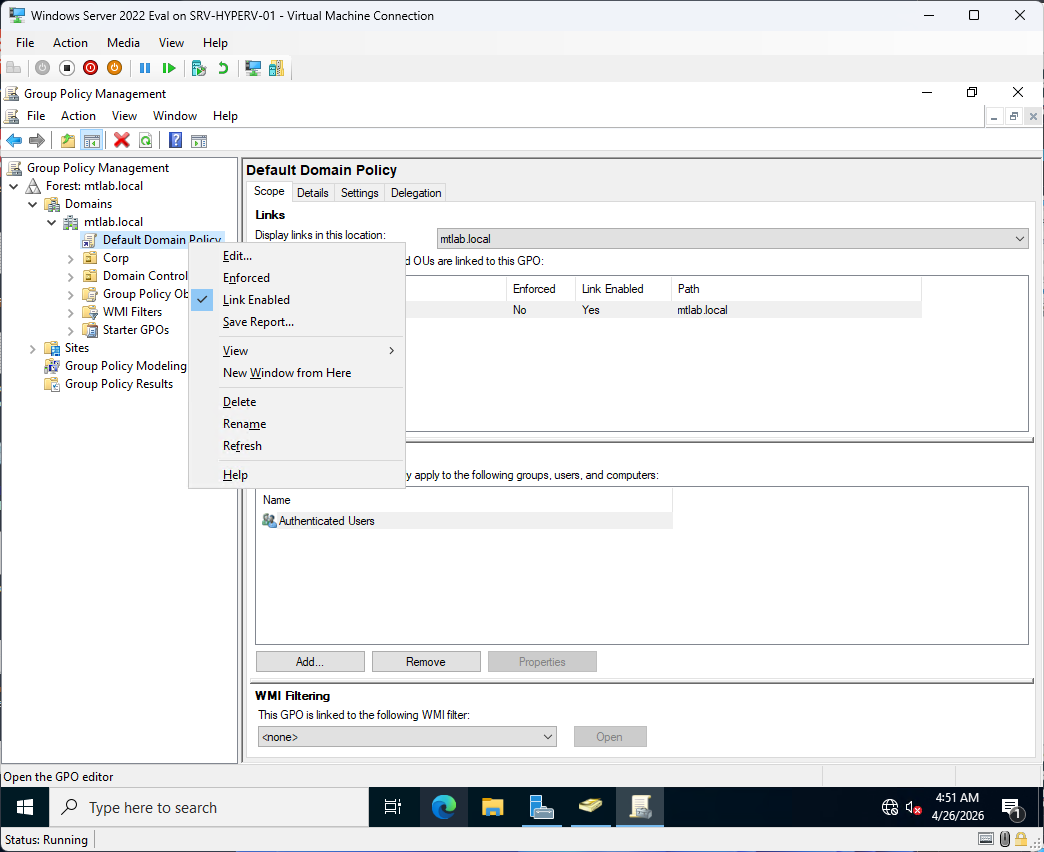Click muted speaker tray icon
The height and width of the screenshot is (852, 1044).
click(914, 807)
